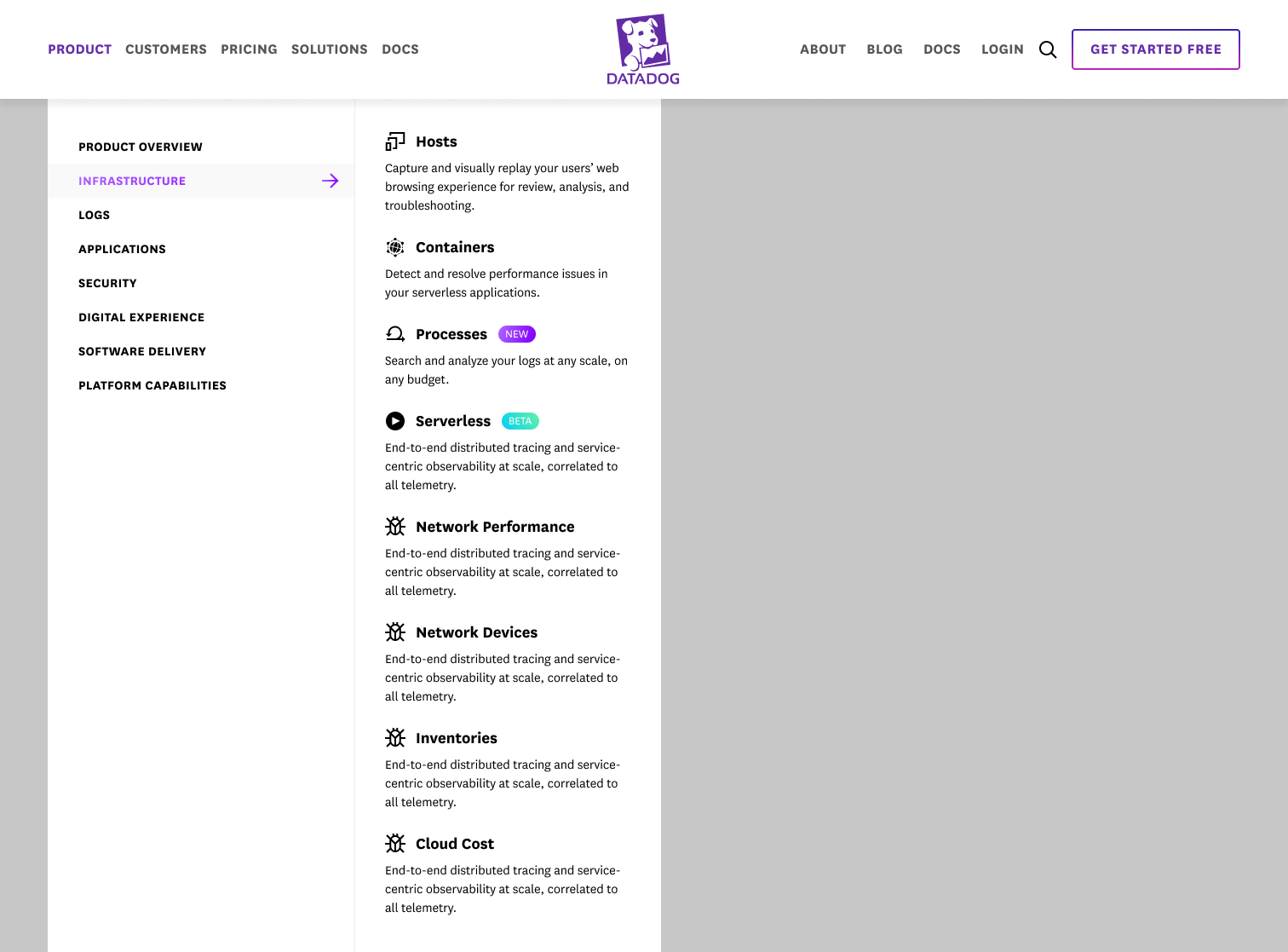Click the BETA badge next to Serverless
This screenshot has height=952, width=1288.
tap(520, 421)
